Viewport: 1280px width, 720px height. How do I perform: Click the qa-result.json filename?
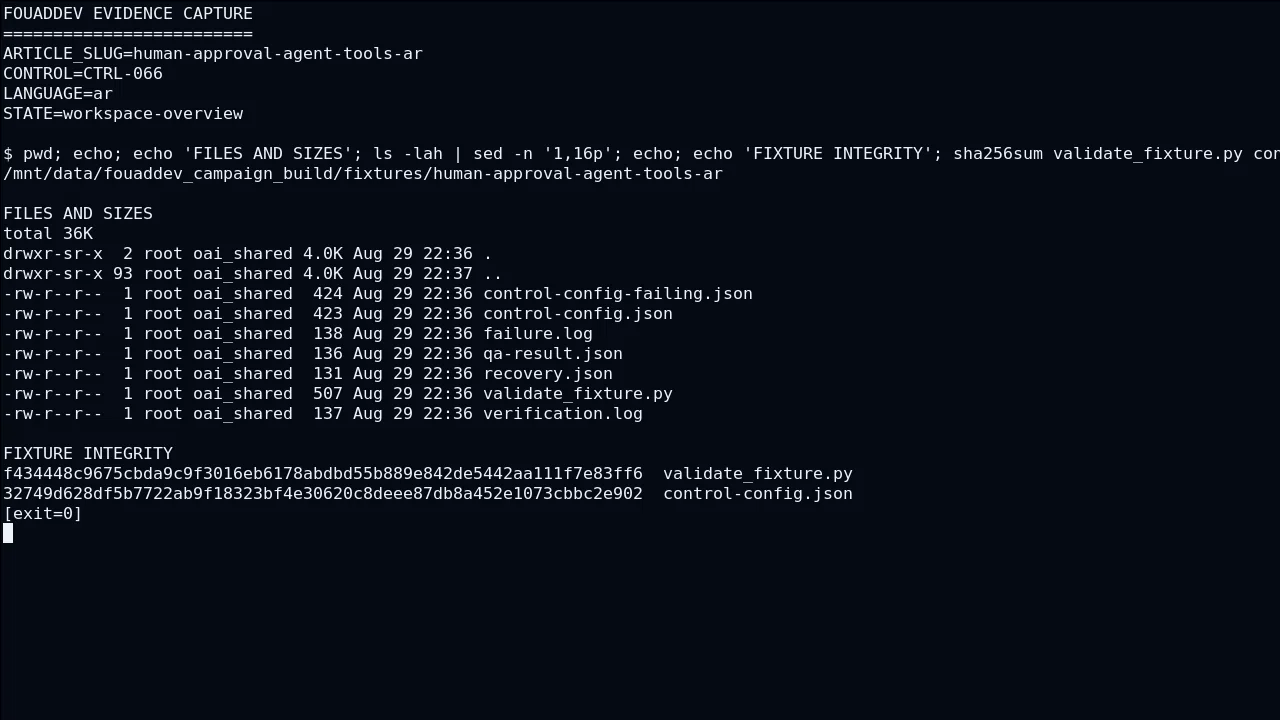tap(553, 353)
